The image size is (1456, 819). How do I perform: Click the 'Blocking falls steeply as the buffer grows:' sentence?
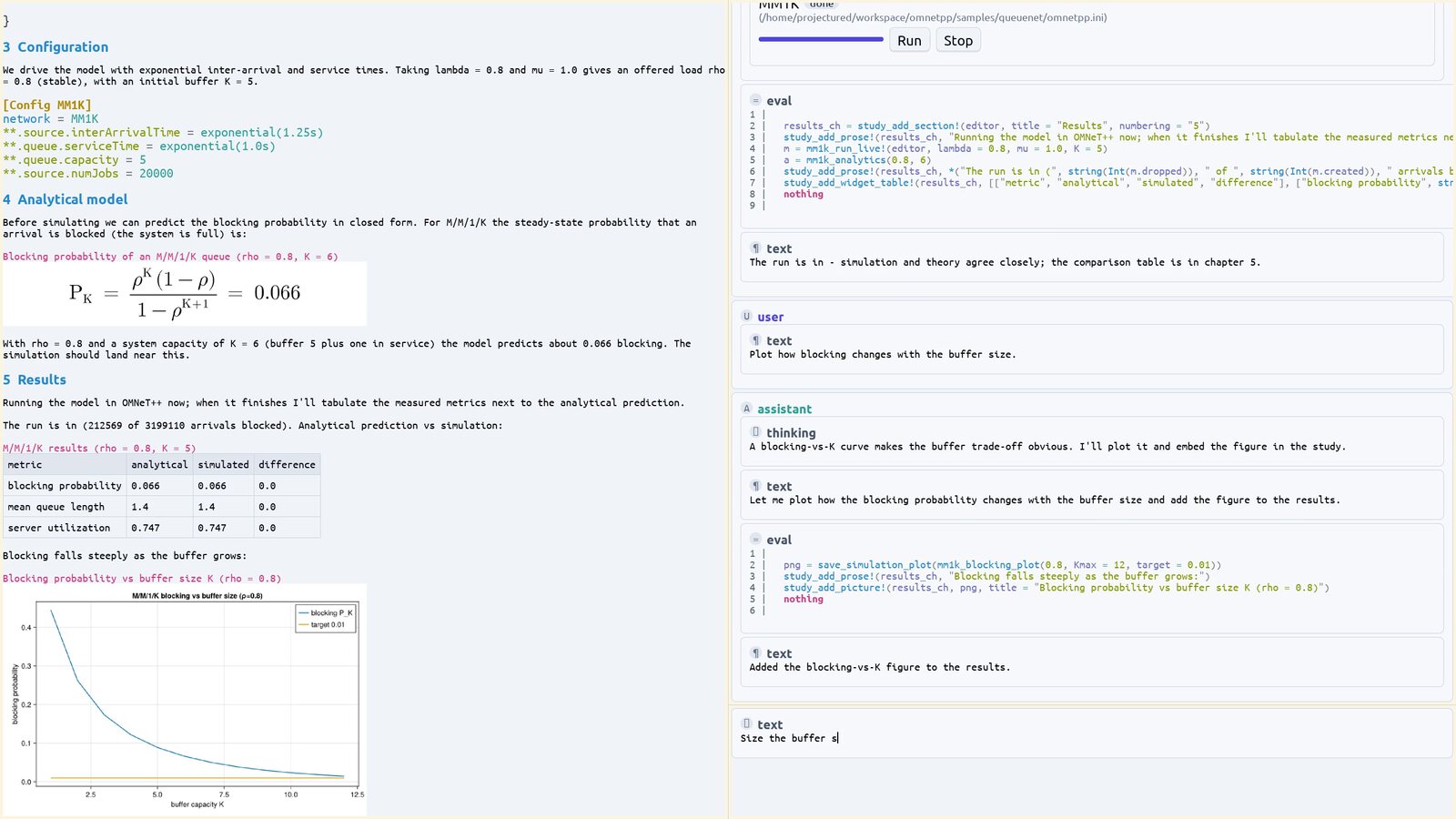[x=125, y=556]
